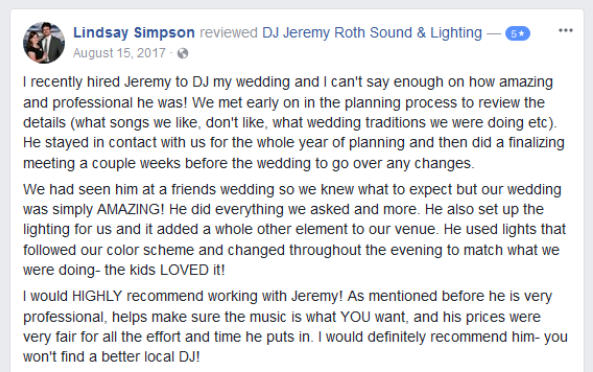Click the phrase 'better local DJ!' at end

click(151, 356)
